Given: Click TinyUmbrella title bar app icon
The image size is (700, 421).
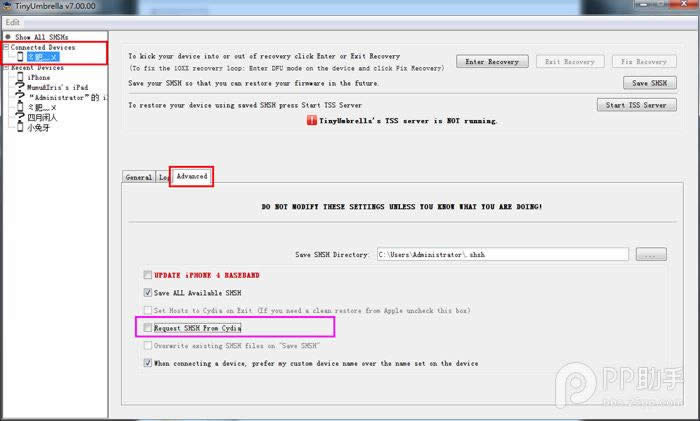Looking at the screenshot, I should 7,6.
